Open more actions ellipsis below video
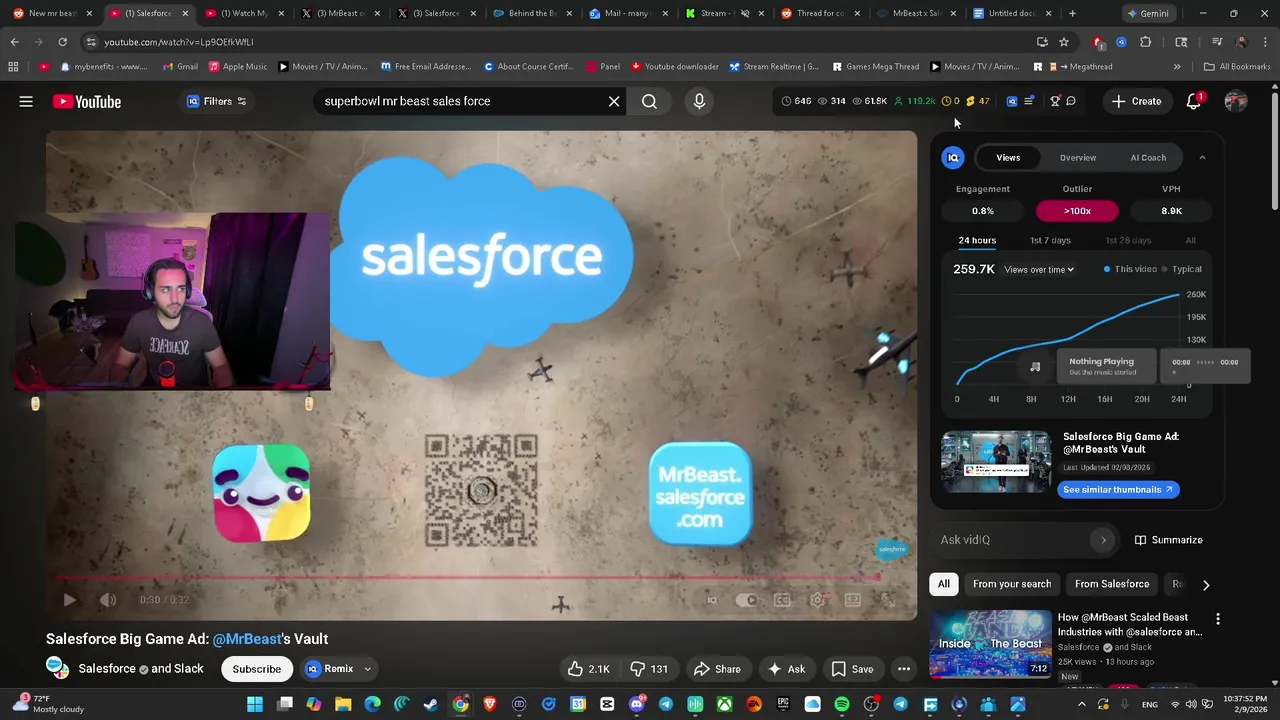Viewport: 1280px width, 720px height. click(903, 669)
